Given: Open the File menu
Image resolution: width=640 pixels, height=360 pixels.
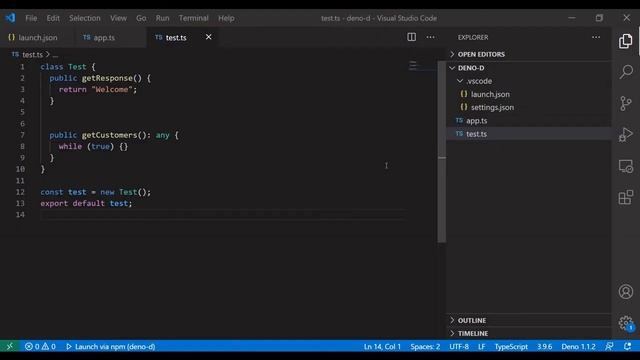Looking at the screenshot, I should [x=31, y=18].
